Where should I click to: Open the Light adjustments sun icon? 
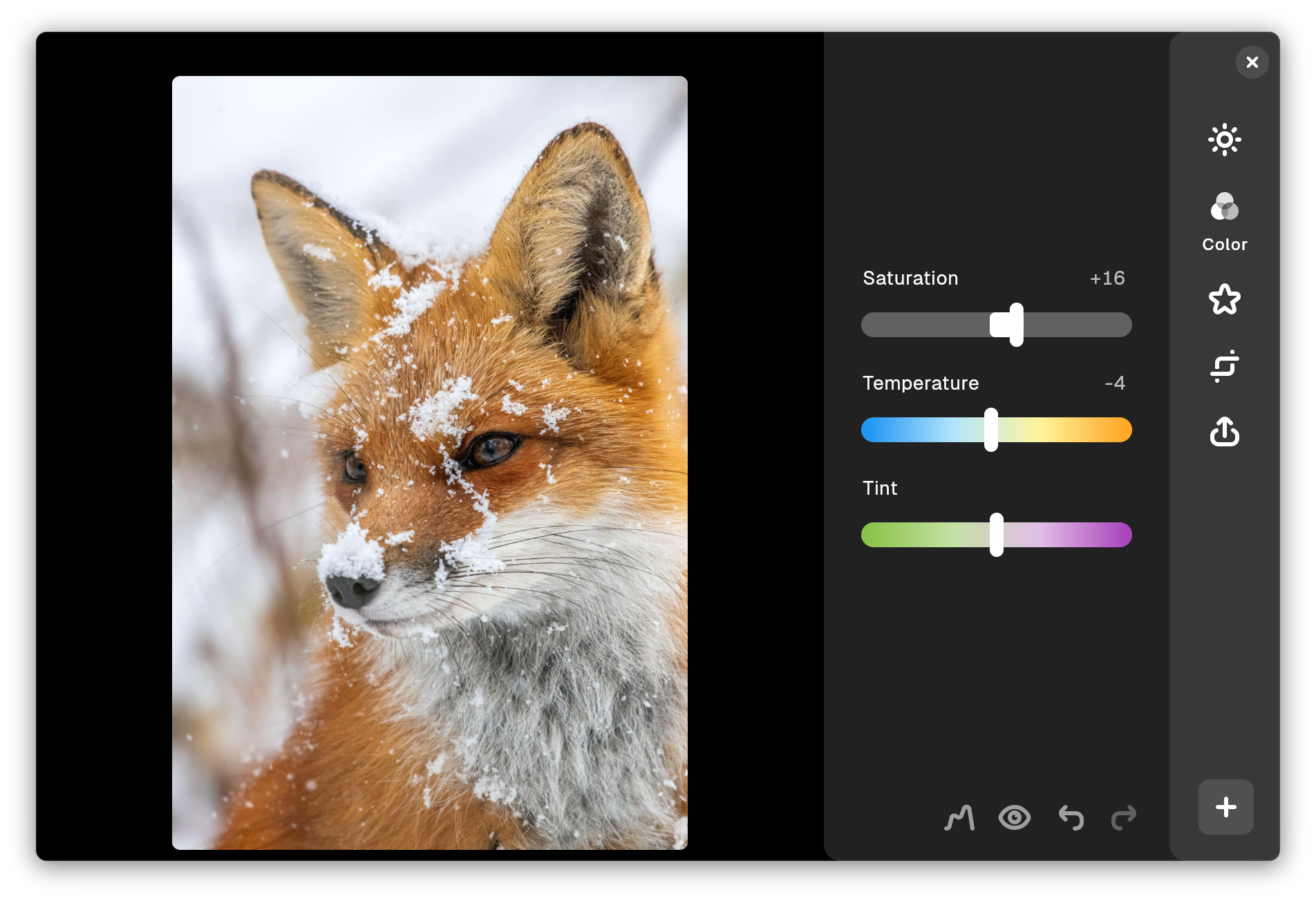(1224, 140)
